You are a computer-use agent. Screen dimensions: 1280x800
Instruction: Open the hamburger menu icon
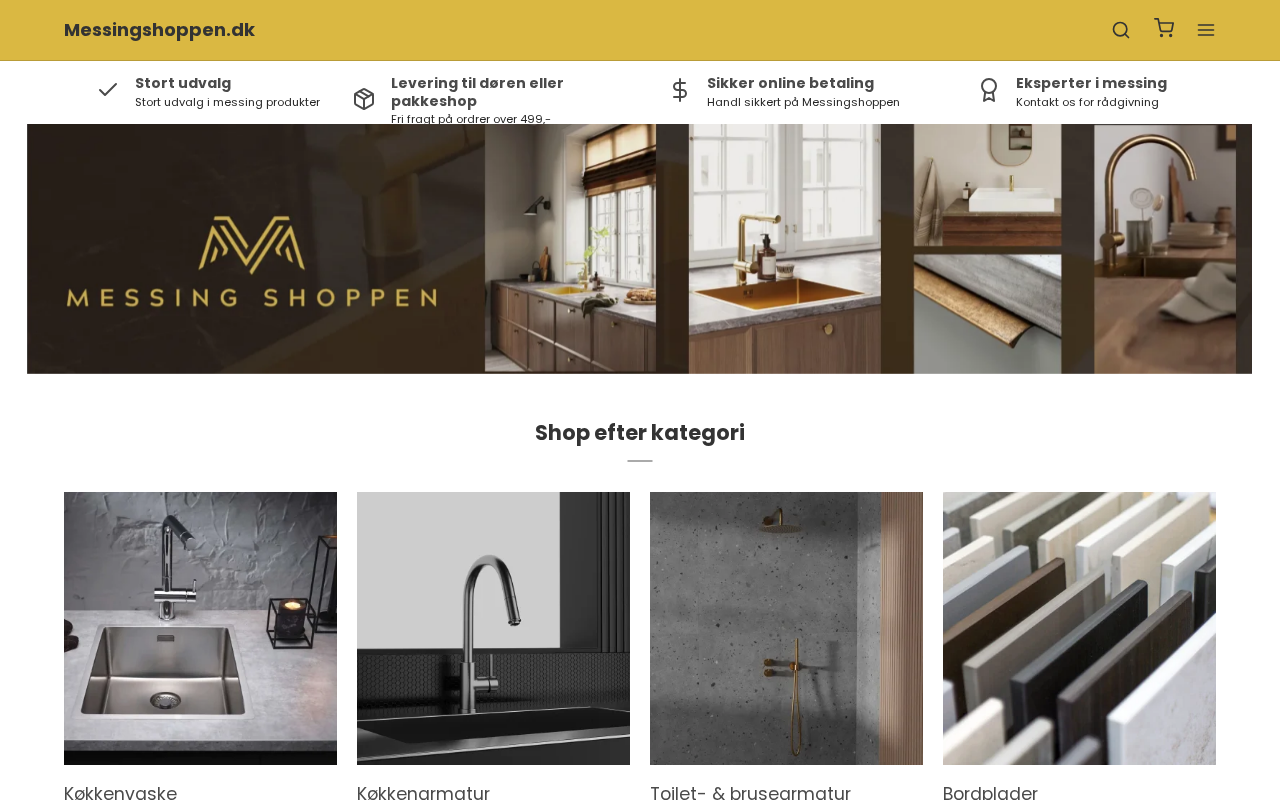pos(1206,30)
